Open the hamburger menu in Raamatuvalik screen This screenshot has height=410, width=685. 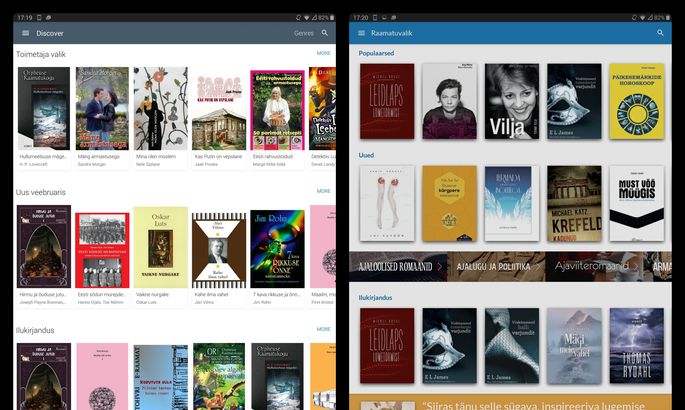pos(361,33)
